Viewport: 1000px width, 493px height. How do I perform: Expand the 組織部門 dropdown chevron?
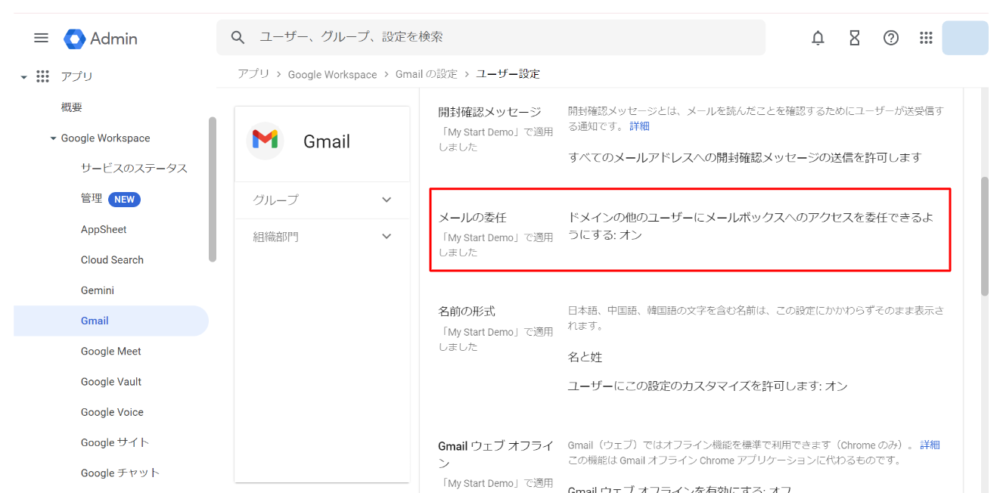click(x=386, y=237)
